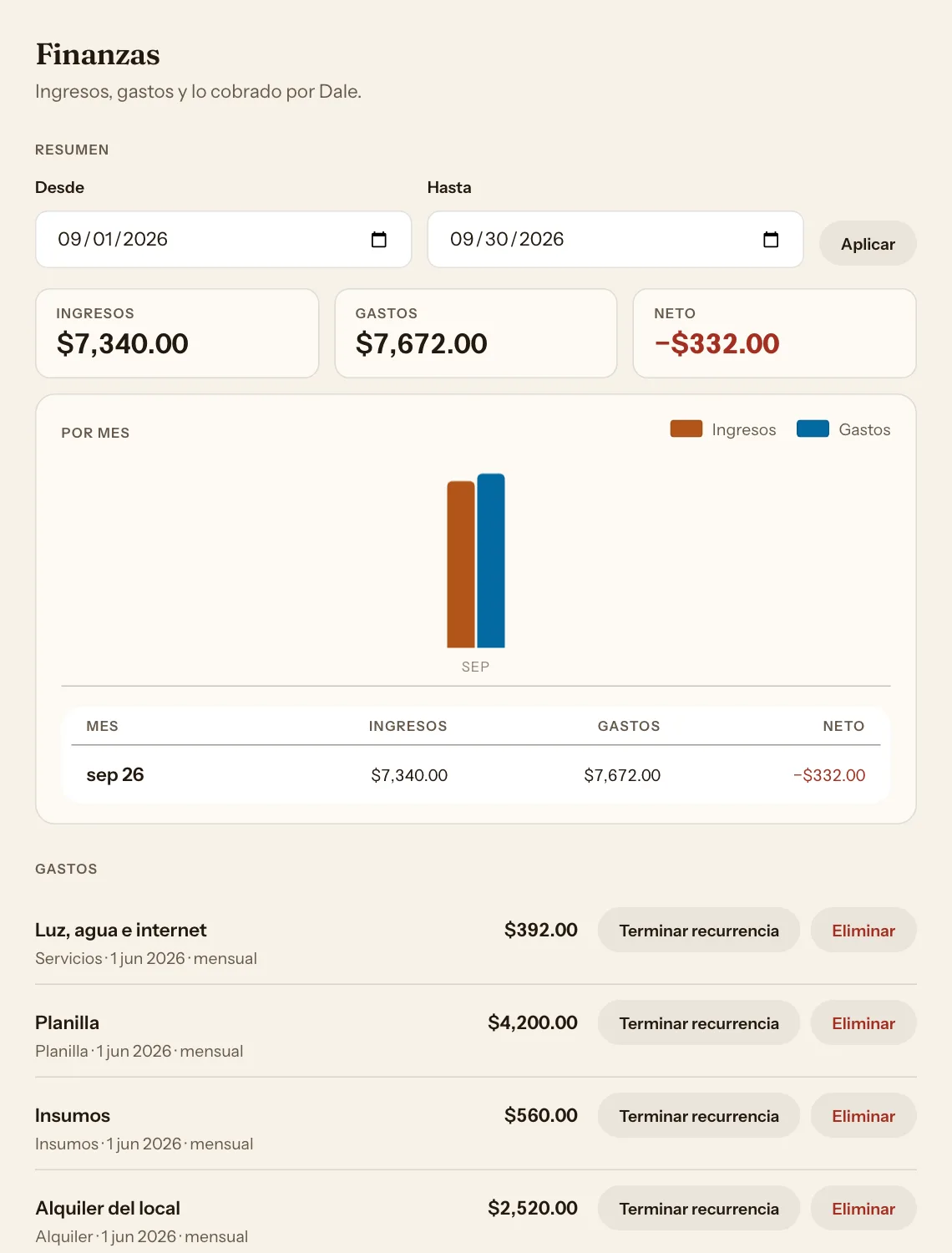Click the Neto summary card showing −$332.00
Screen dimensions: 952x1253
(x=775, y=333)
